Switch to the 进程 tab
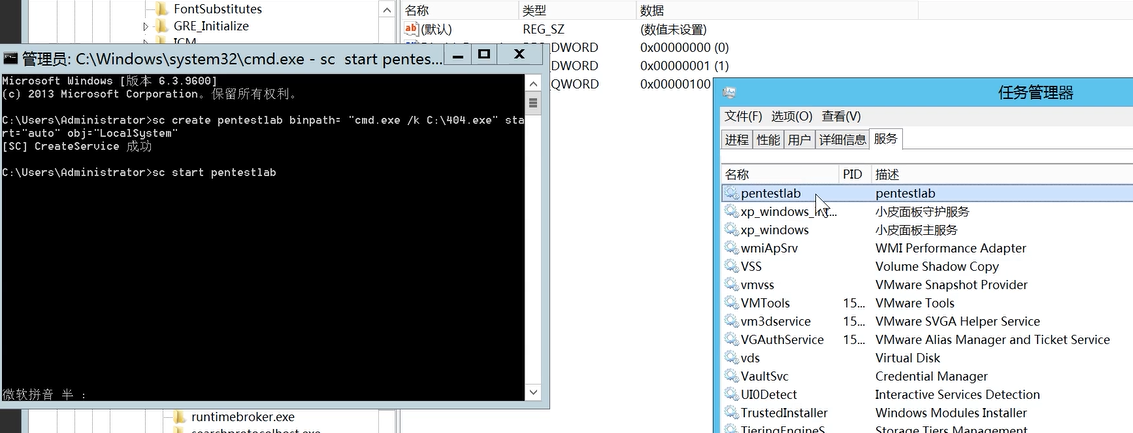Screen dimensions: 1133x433 point(736,140)
